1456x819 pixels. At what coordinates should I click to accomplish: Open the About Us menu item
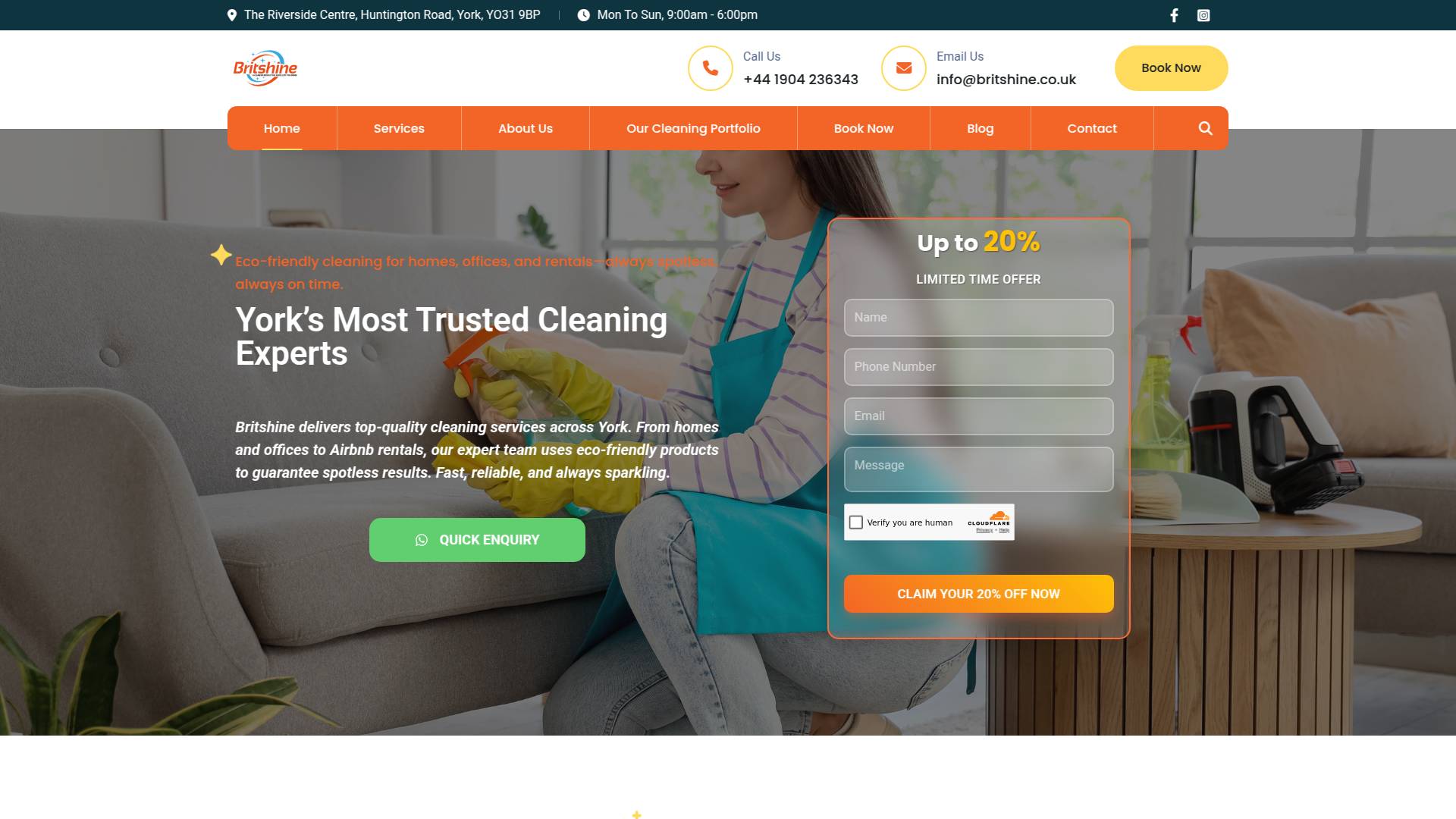526,128
